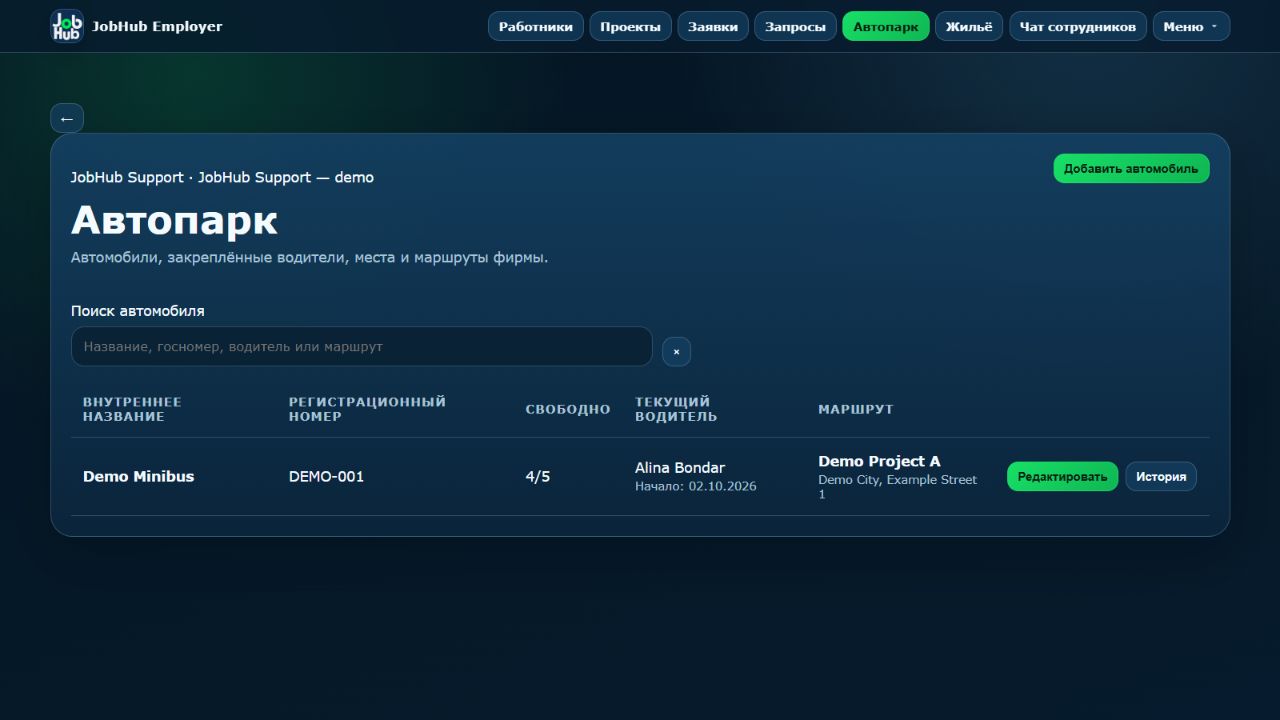Switch to the Проекты tab
Screen dimensions: 1280x720
click(630, 26)
